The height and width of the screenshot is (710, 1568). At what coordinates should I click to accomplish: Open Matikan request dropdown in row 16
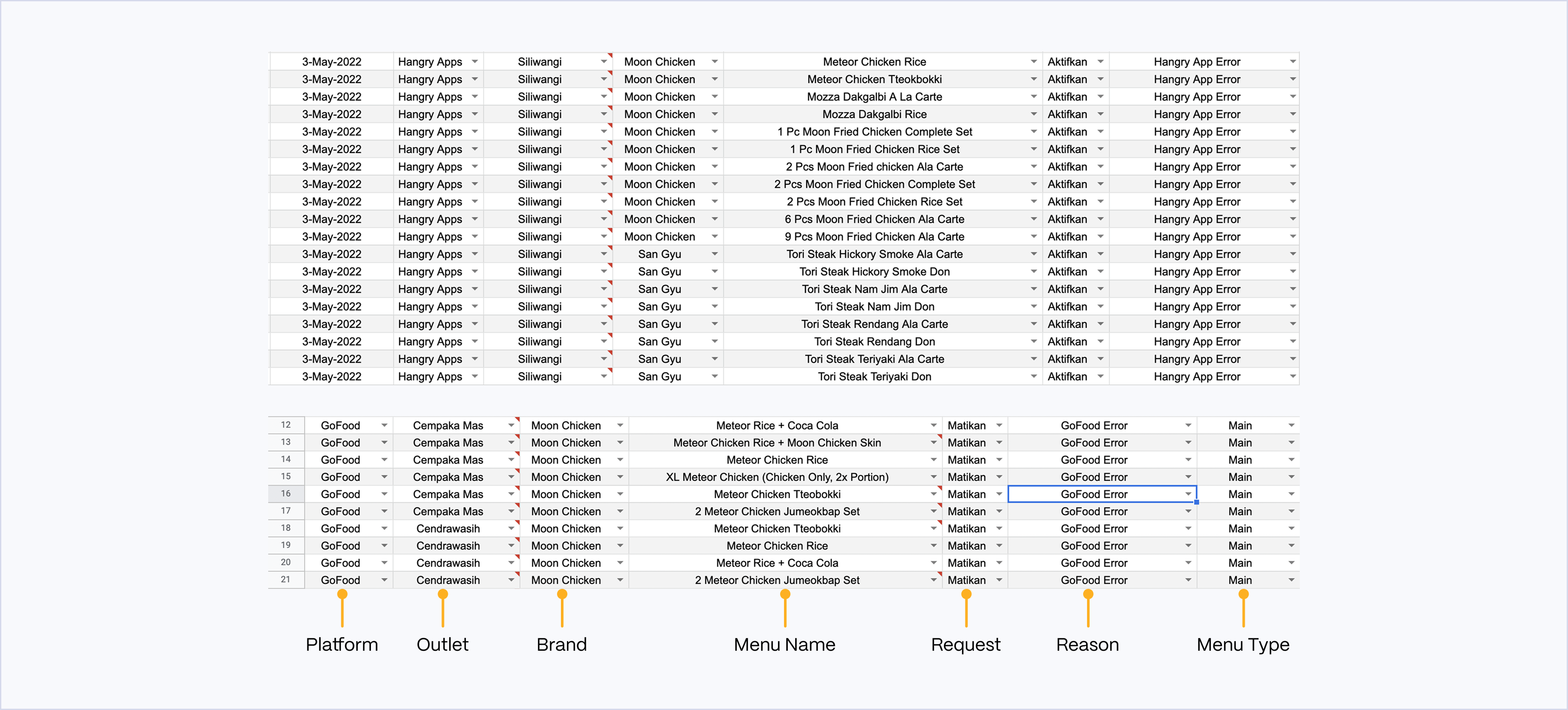[x=999, y=494]
